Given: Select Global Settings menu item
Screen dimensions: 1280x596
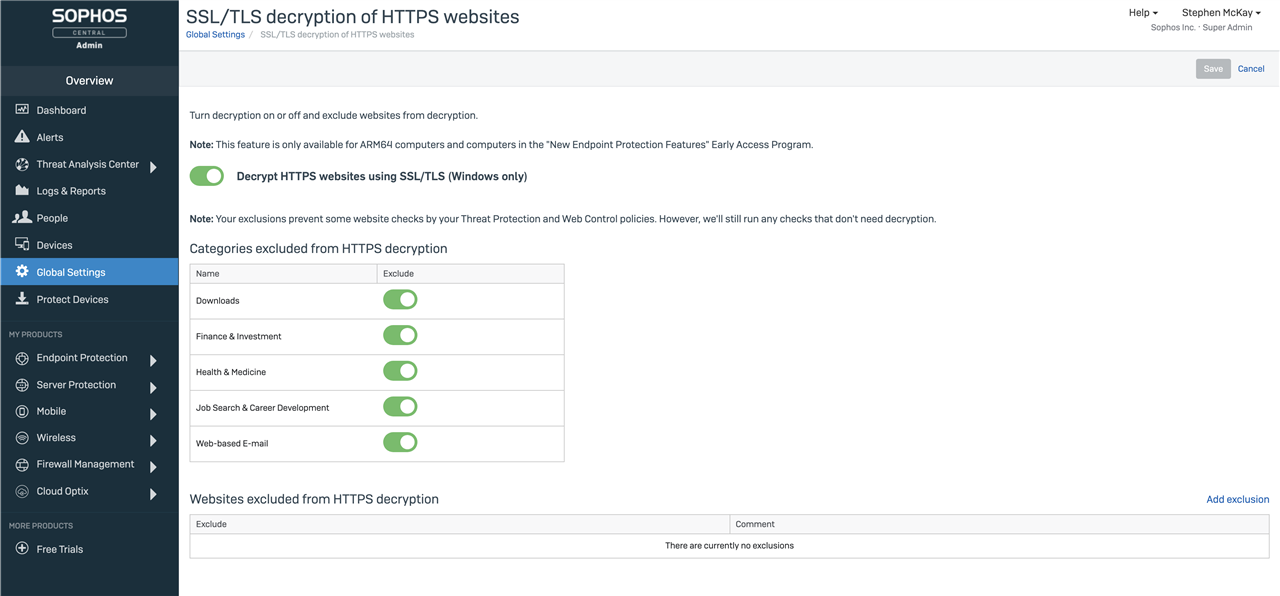Looking at the screenshot, I should coord(89,272).
